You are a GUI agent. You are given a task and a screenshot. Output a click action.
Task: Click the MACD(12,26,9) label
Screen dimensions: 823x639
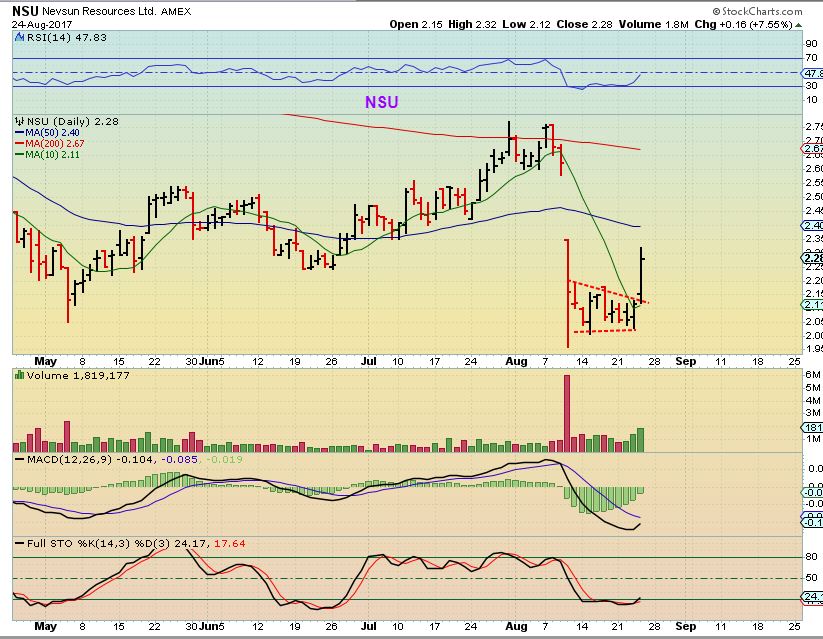(x=69, y=459)
